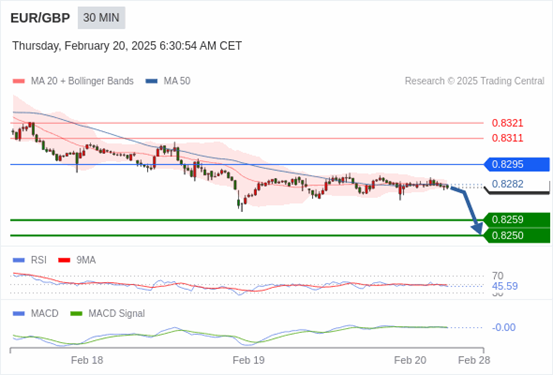Click the MA 50 legend label
The height and width of the screenshot is (375, 553).
coord(177,81)
